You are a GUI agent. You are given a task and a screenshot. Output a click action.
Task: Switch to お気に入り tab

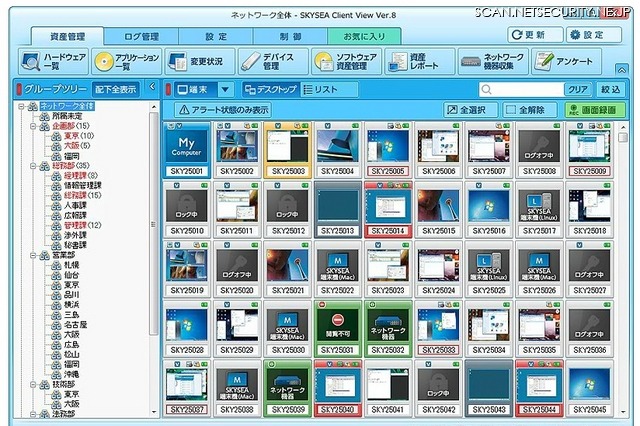364,37
